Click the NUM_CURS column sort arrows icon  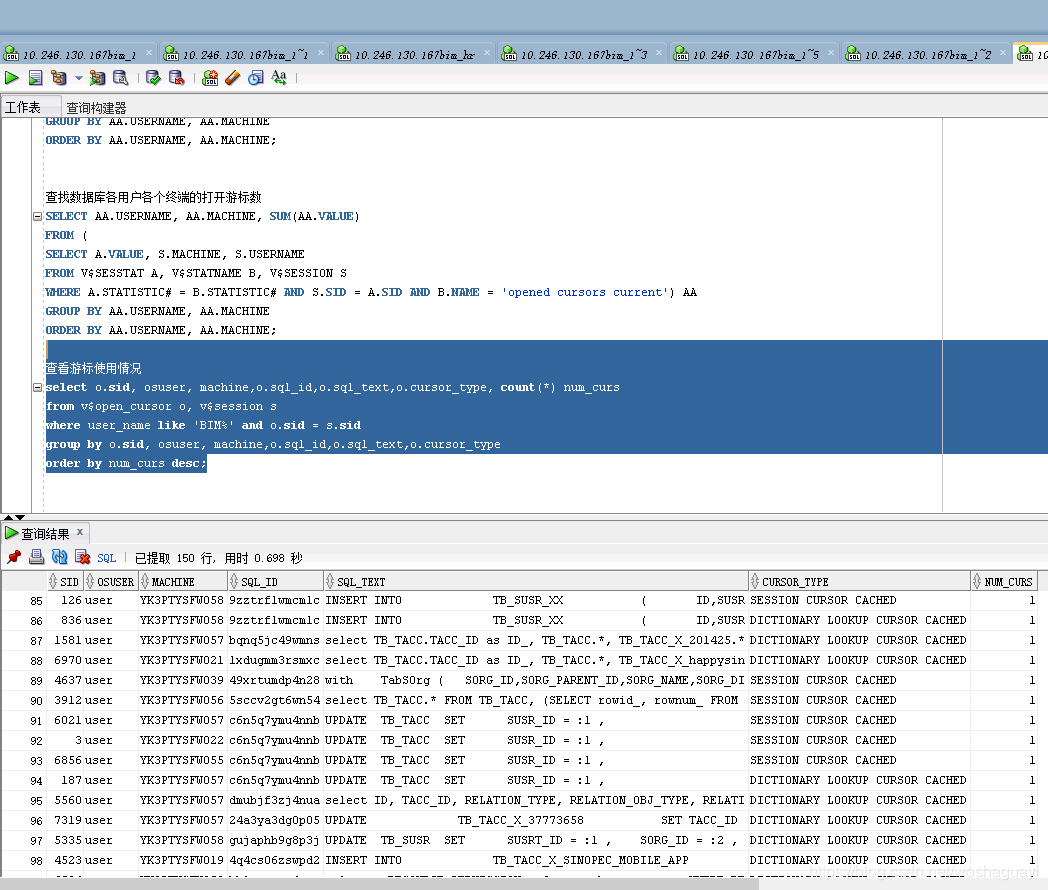click(977, 581)
